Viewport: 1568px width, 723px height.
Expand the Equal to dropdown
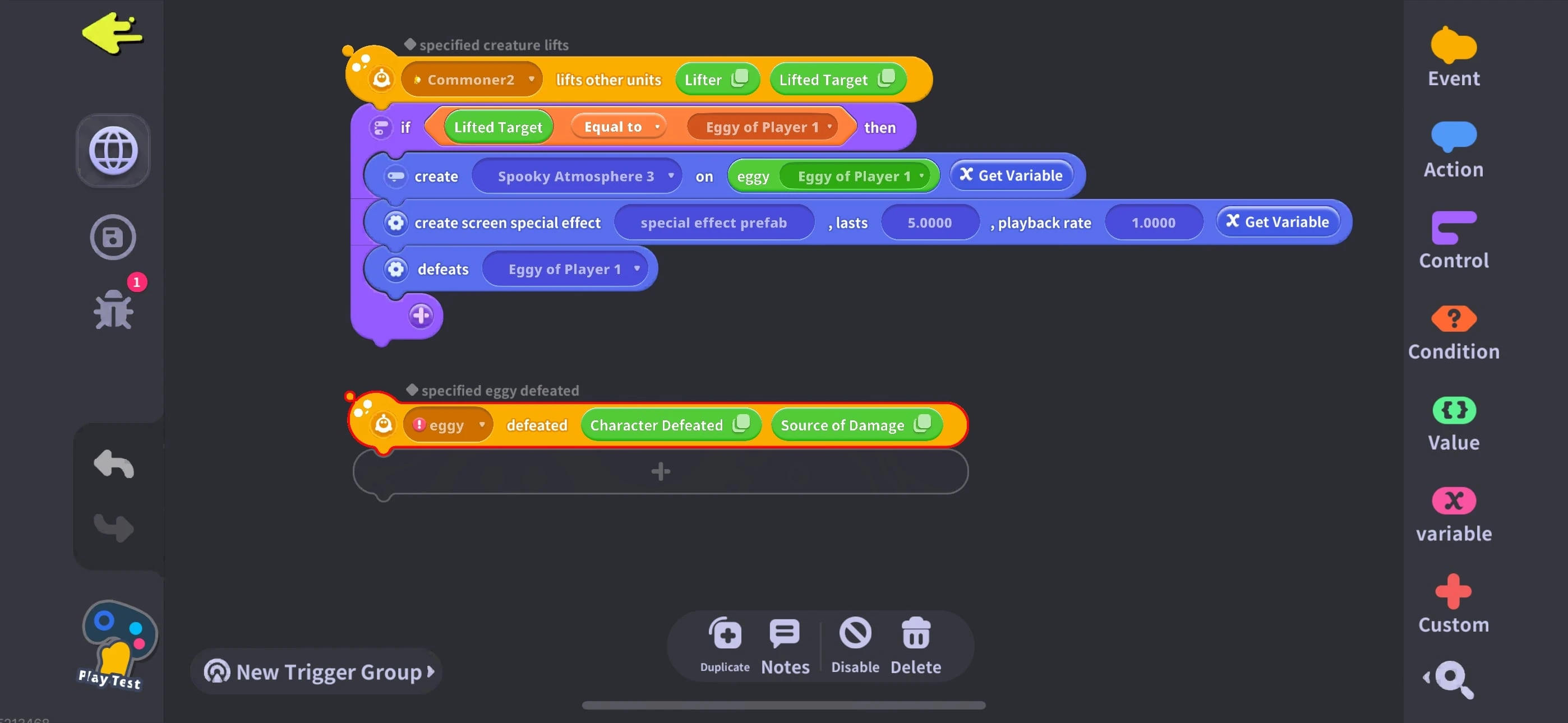click(x=619, y=127)
